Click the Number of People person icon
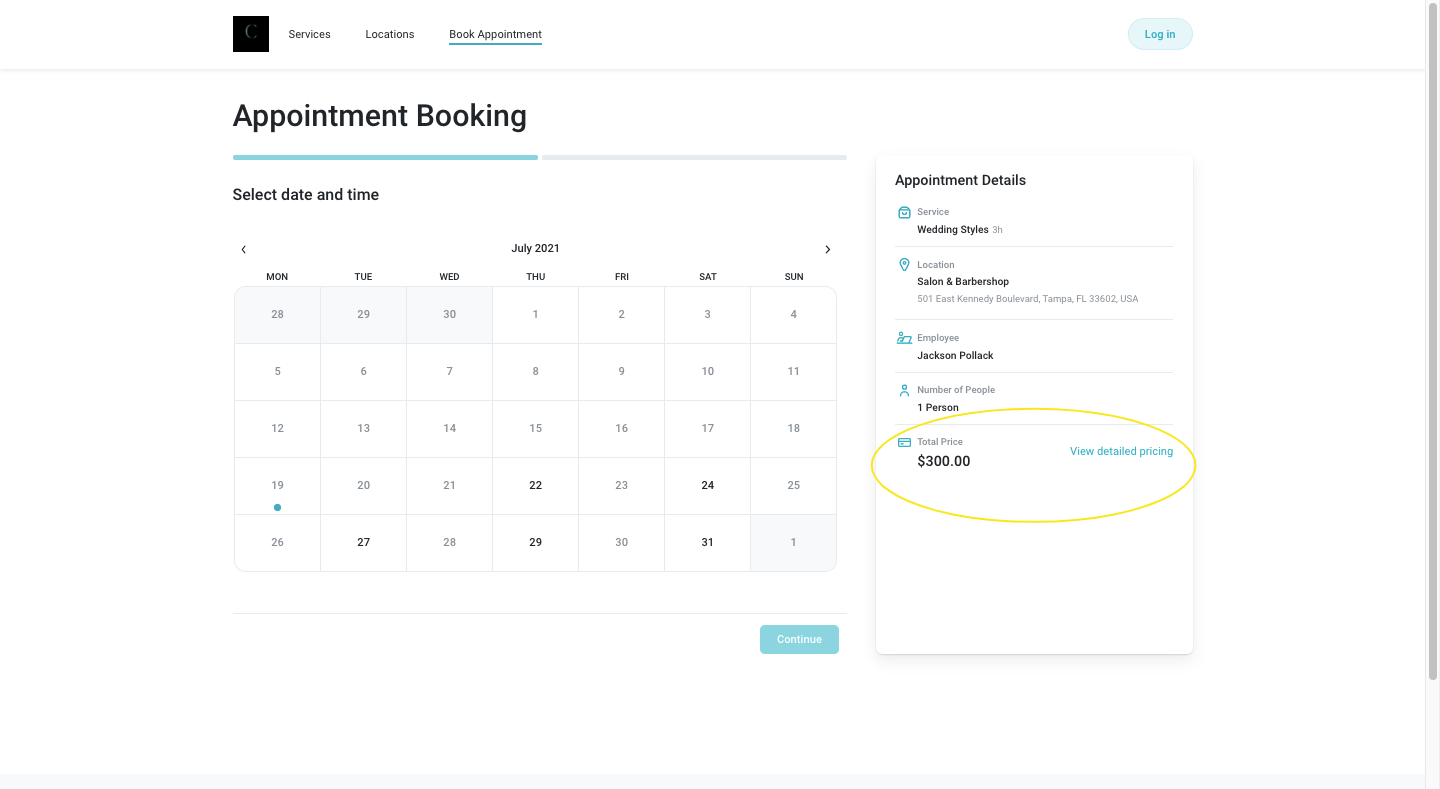Viewport: 1440px width, 789px height. point(904,390)
